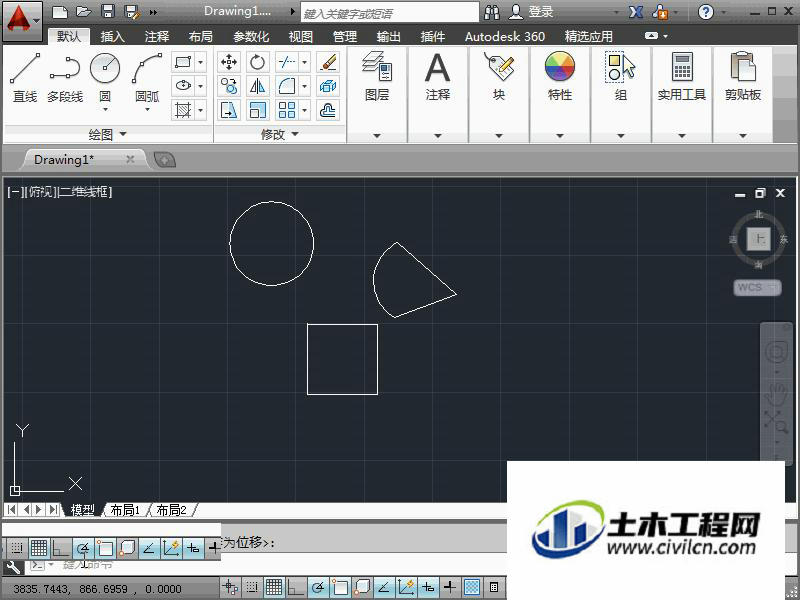Open the 参数化 ribbon tab

tap(251, 37)
